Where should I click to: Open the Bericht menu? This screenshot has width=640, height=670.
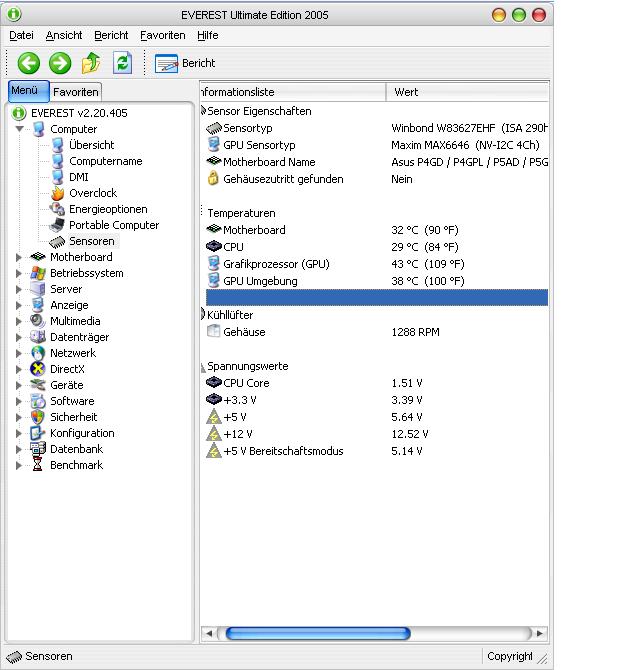pos(111,35)
